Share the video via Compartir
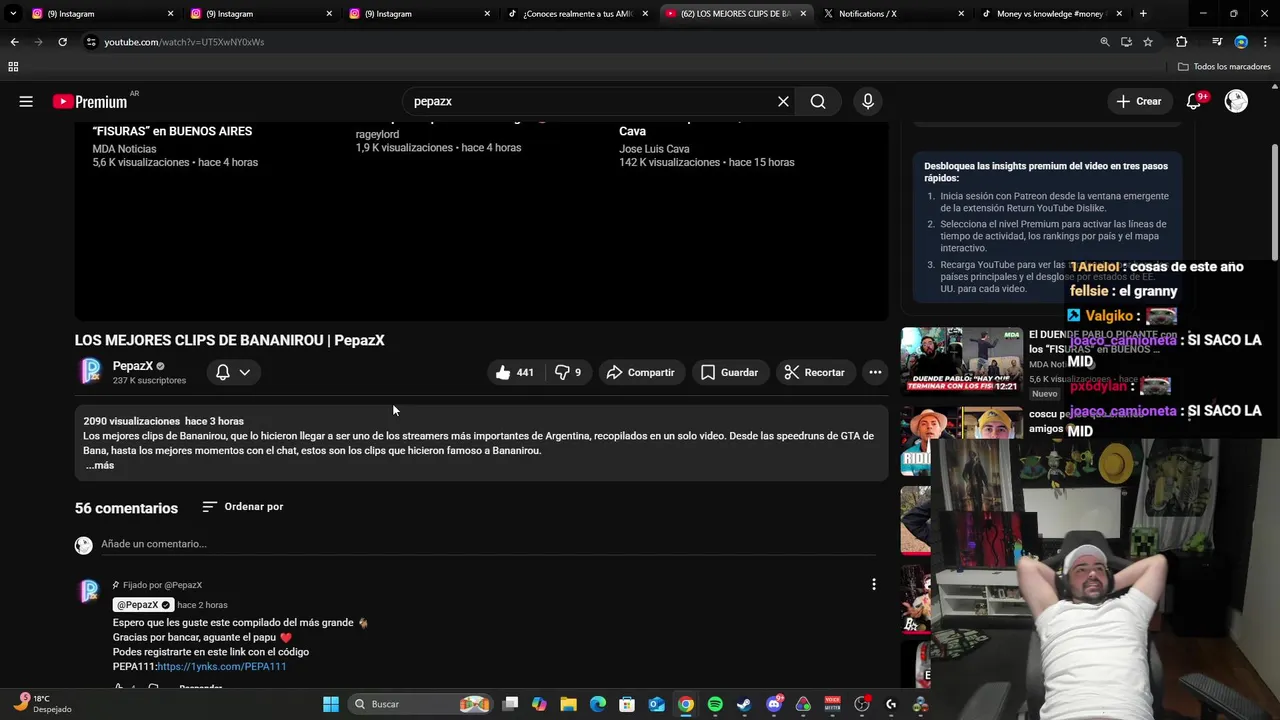This screenshot has height=720, width=1280. click(x=641, y=372)
